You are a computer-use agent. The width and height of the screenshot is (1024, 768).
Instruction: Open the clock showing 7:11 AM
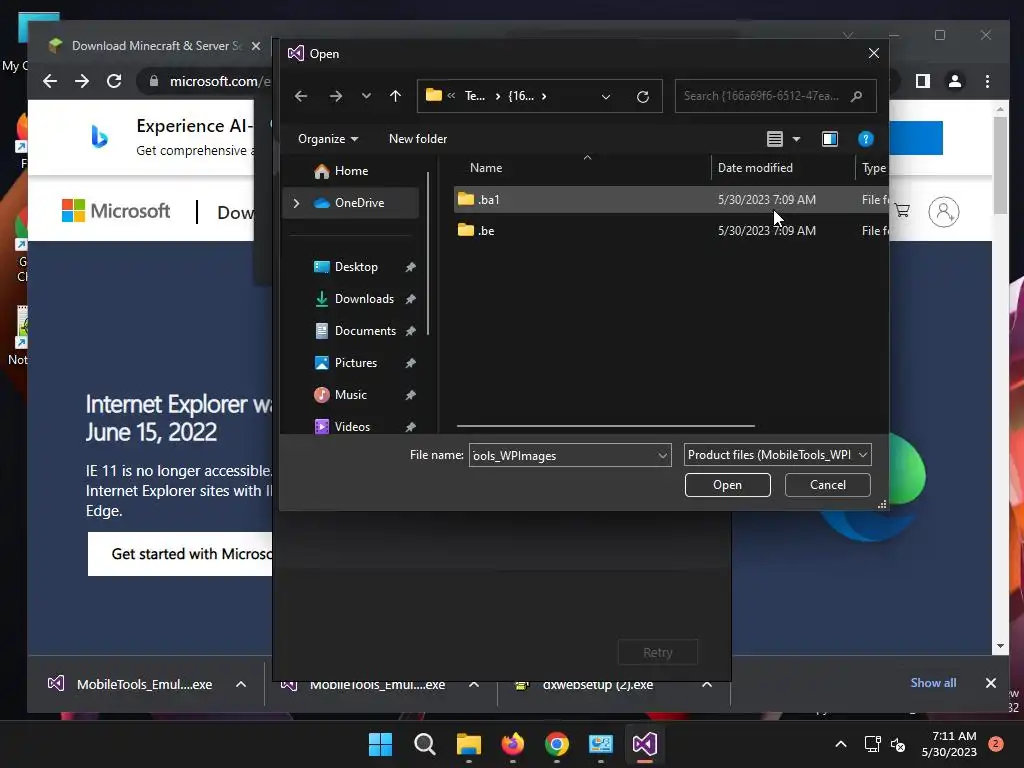pos(950,744)
